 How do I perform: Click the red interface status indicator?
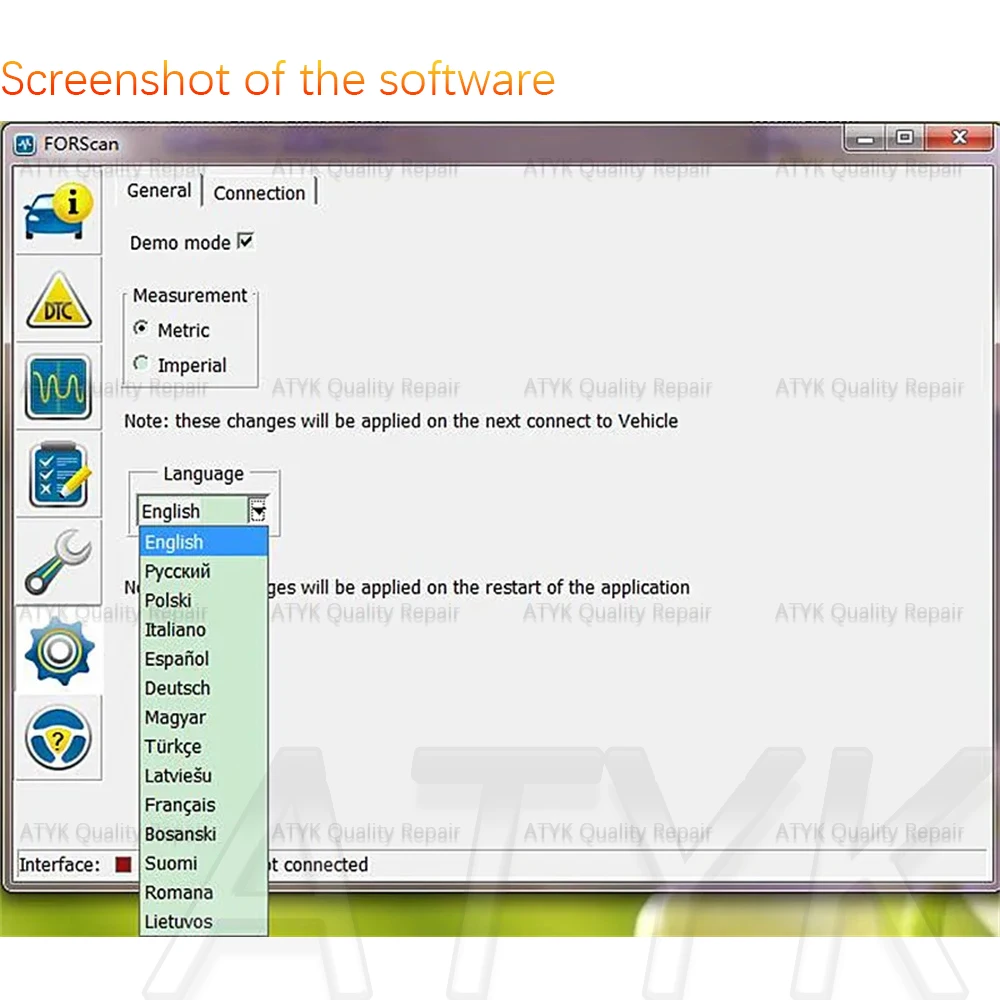(x=123, y=864)
